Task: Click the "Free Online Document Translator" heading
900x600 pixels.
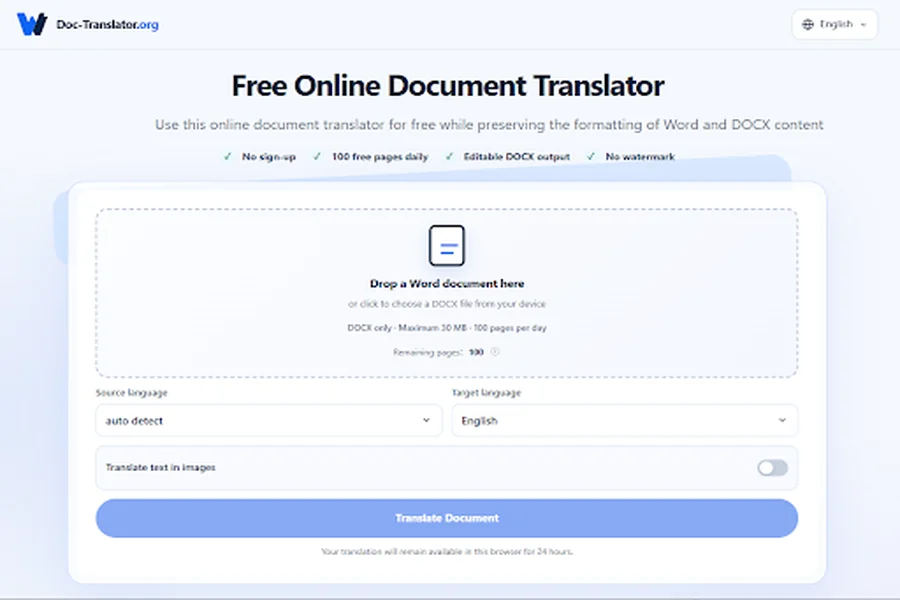Action: [448, 86]
